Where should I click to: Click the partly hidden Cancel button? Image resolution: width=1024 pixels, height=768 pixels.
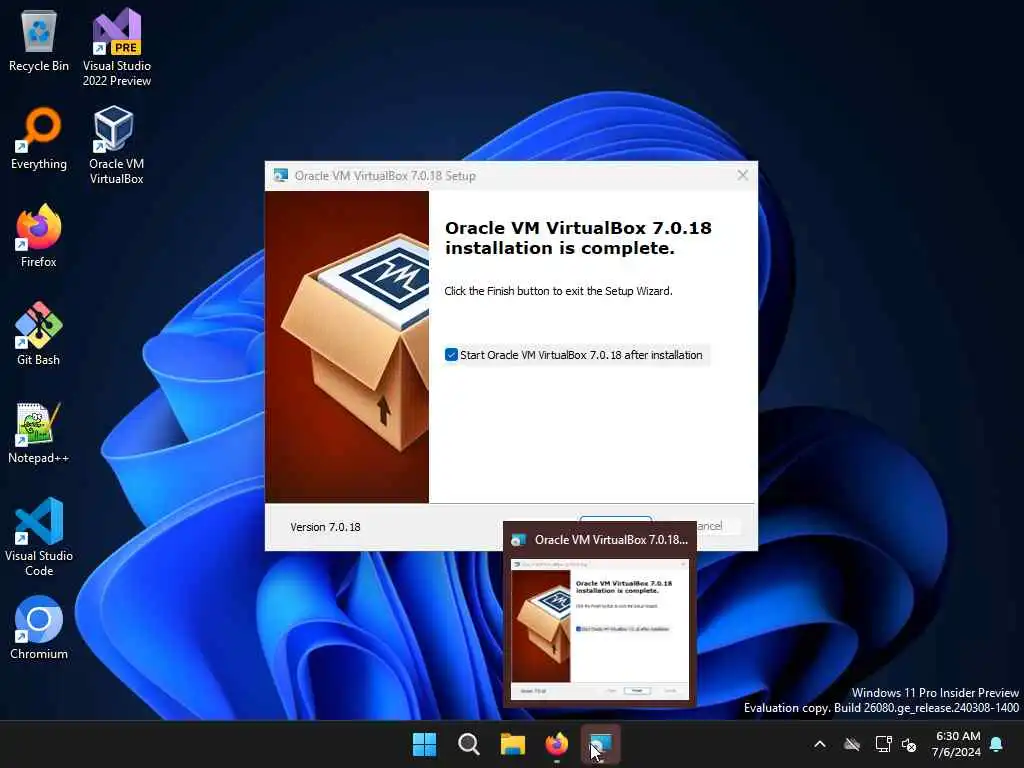[x=718, y=526]
